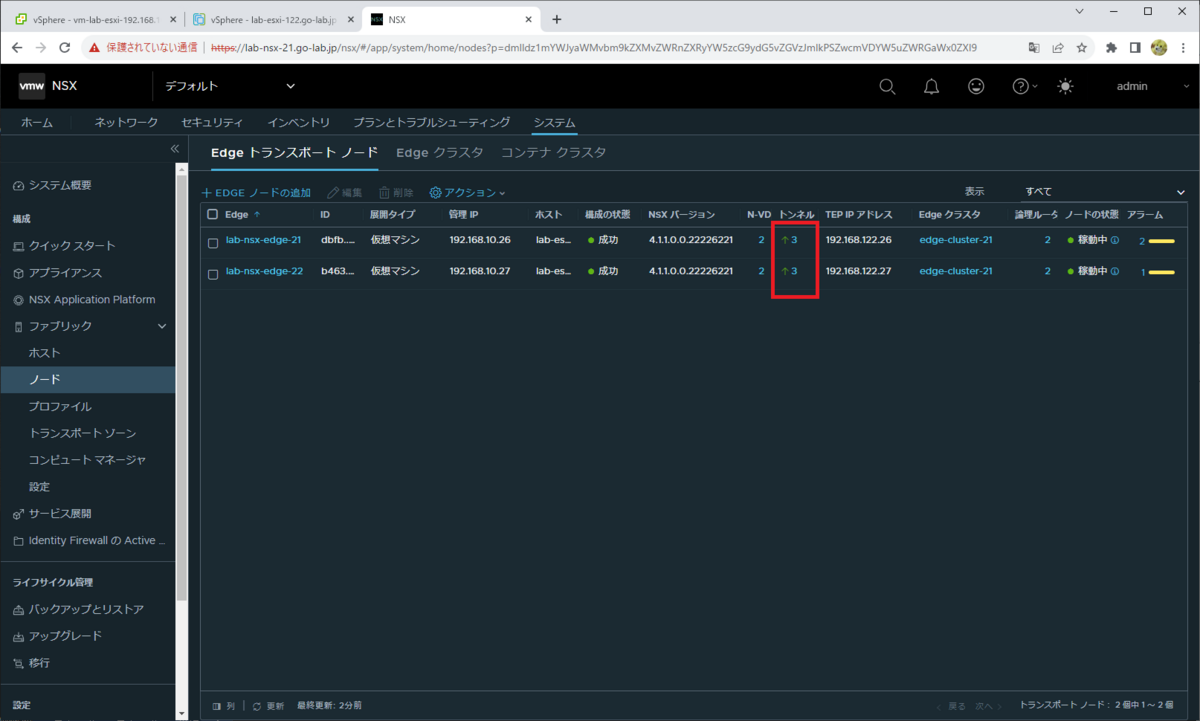Open the browser tab search chevron
1200x721 pixels.
(x=1079, y=11)
